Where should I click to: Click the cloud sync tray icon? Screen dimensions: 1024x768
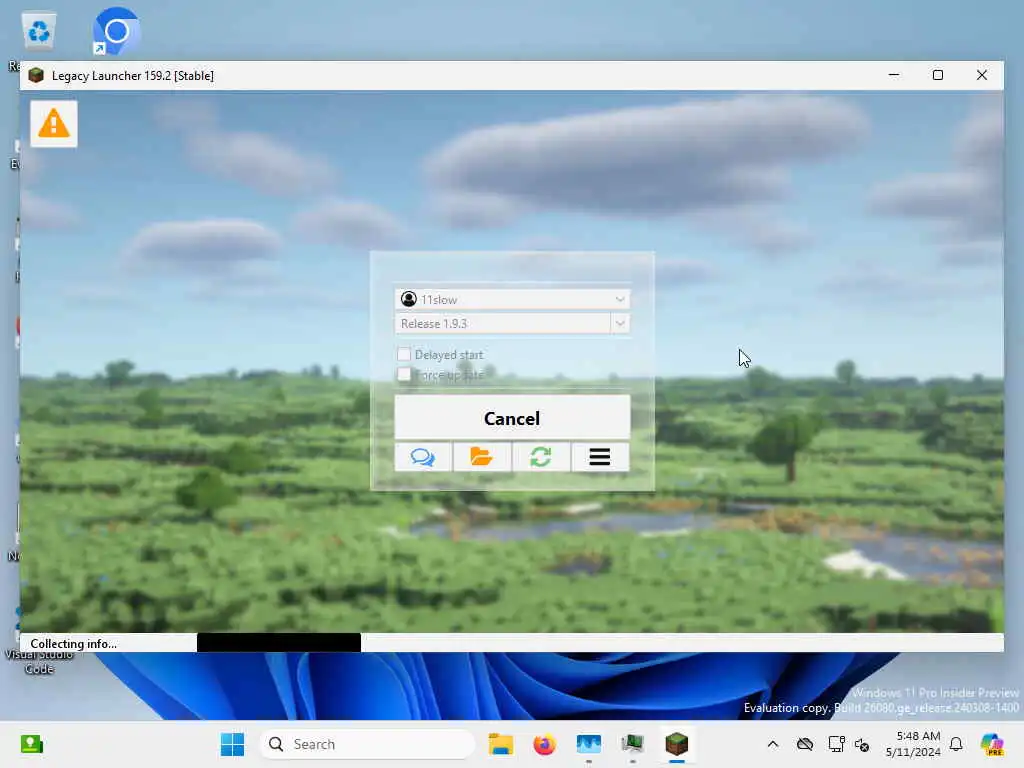805,744
